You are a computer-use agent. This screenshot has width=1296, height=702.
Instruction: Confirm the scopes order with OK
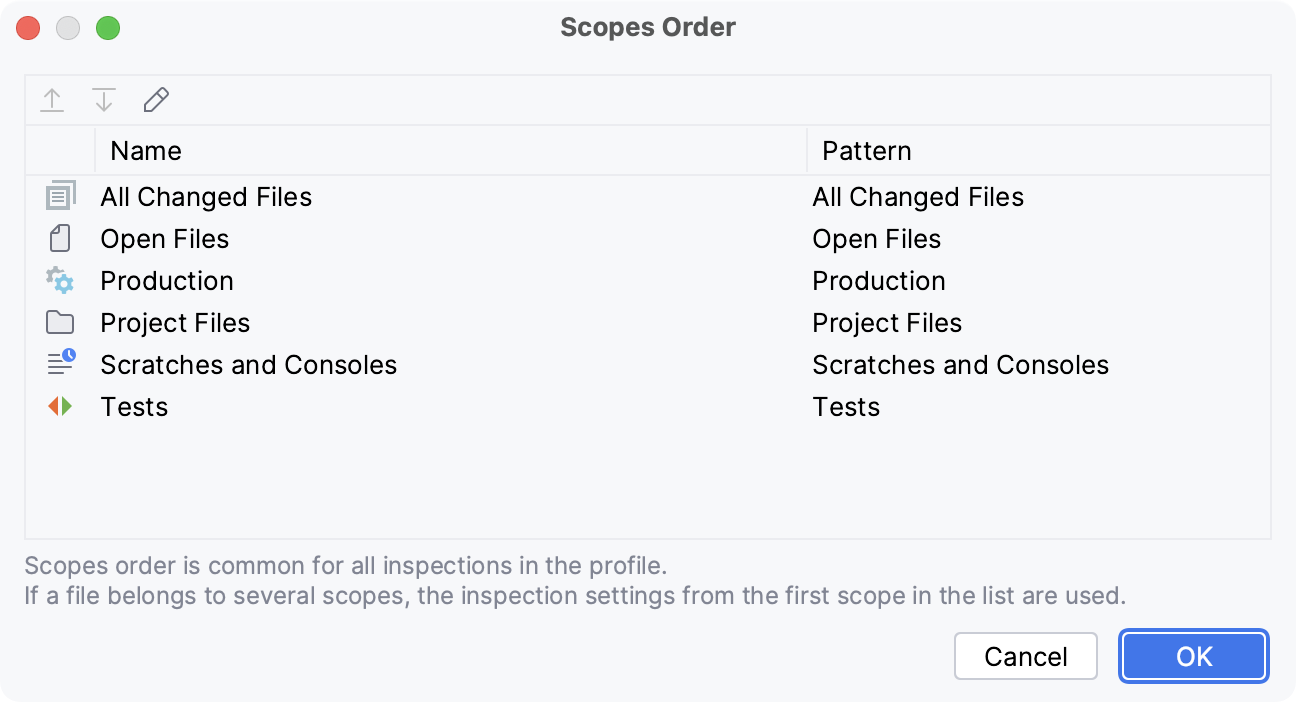coord(1193,656)
